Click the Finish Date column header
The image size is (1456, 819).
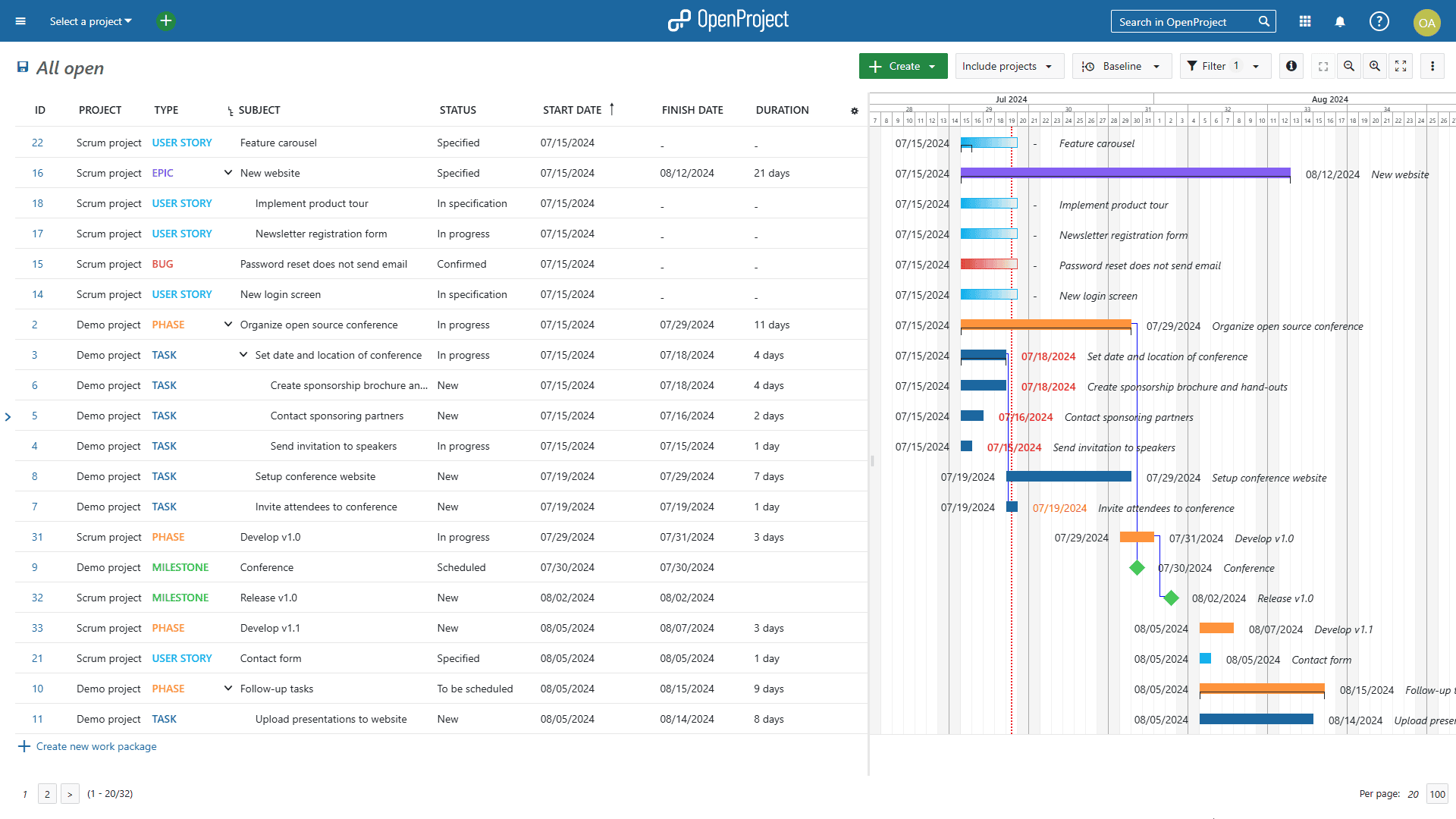(692, 110)
